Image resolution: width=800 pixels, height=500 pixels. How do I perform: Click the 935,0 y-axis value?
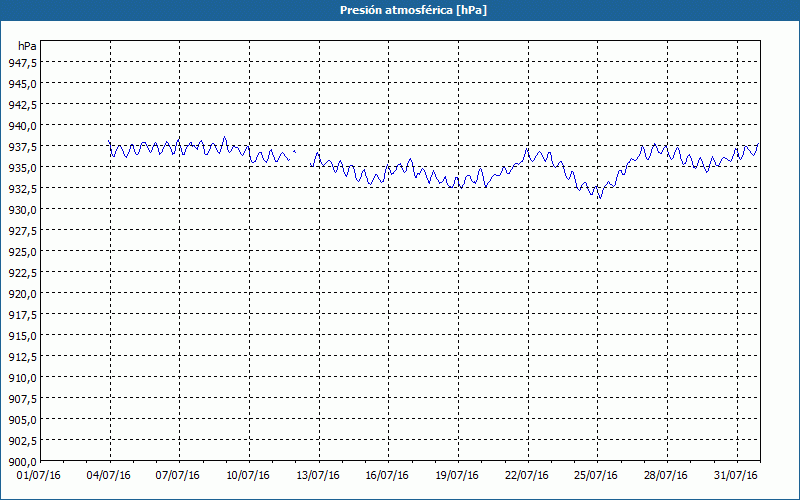click(x=22, y=167)
